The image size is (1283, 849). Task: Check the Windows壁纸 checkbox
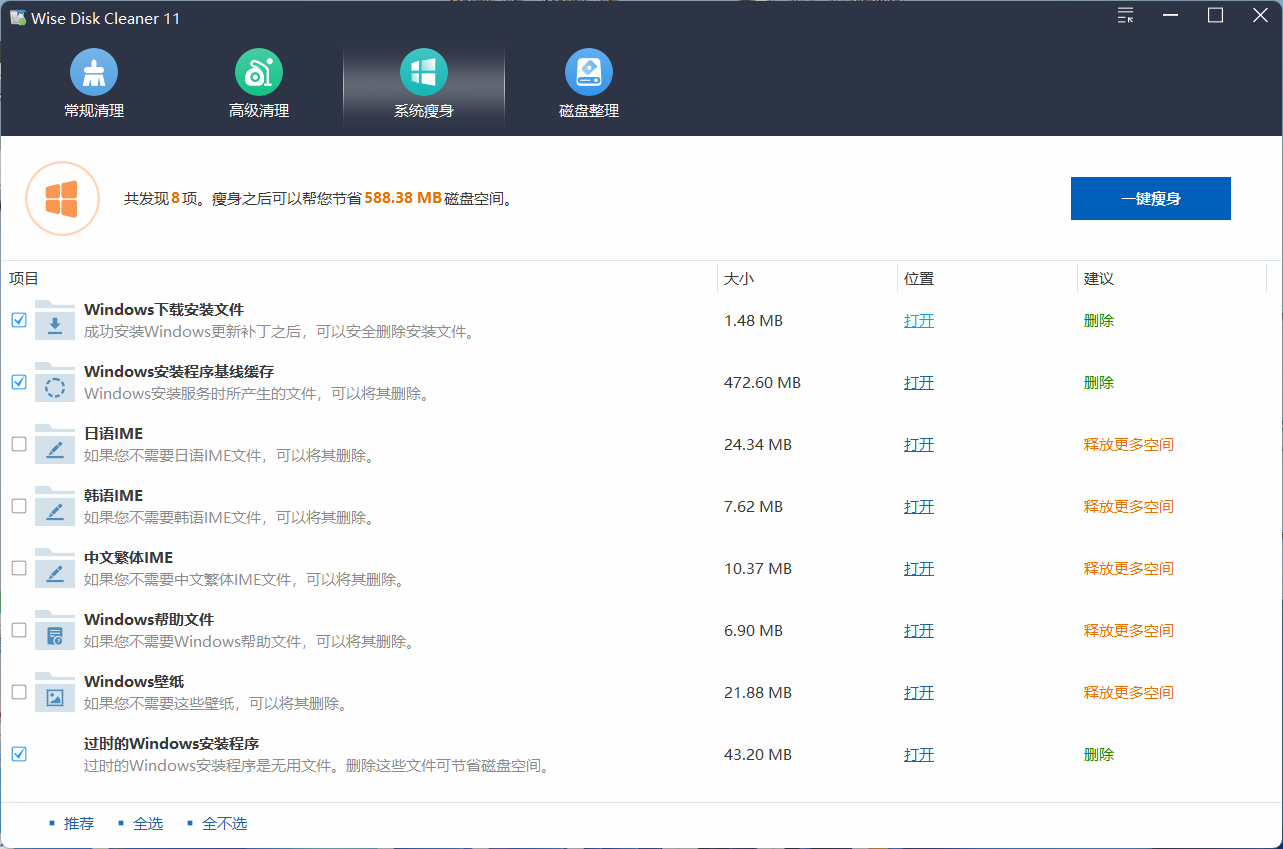point(19,692)
